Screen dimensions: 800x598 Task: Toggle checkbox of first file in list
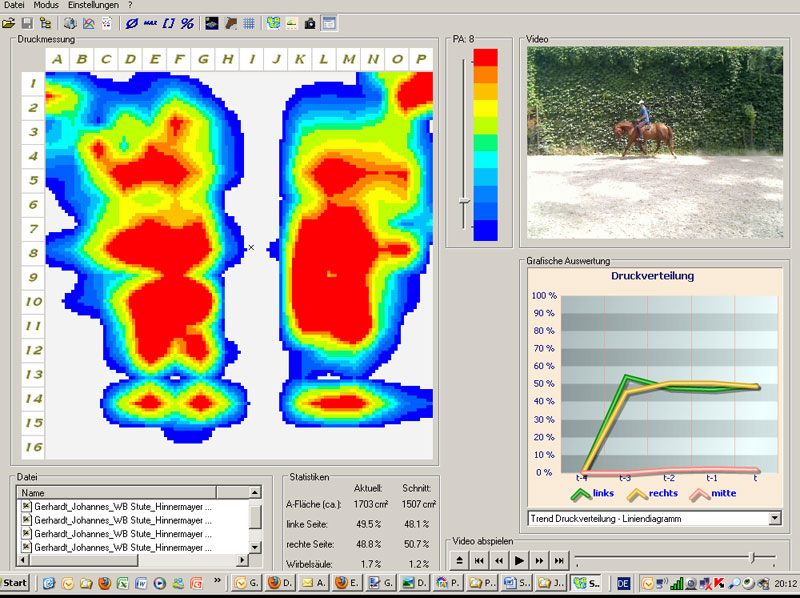[26, 507]
